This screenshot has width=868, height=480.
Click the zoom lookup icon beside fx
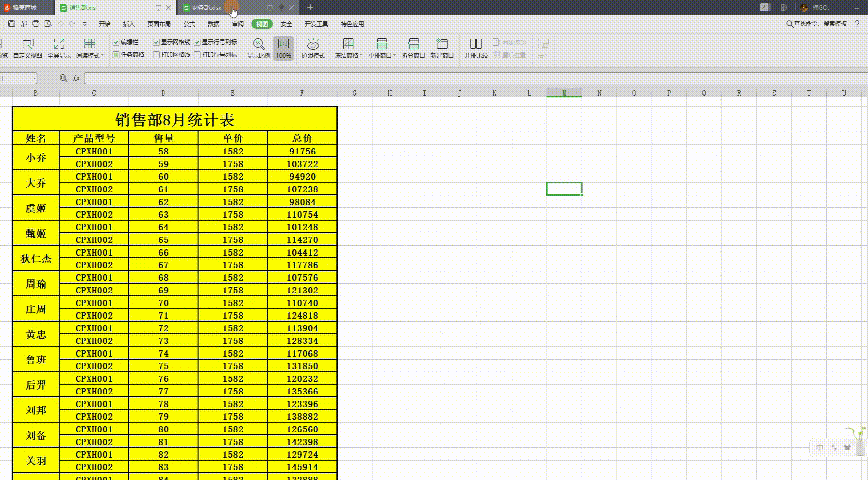click(x=63, y=78)
